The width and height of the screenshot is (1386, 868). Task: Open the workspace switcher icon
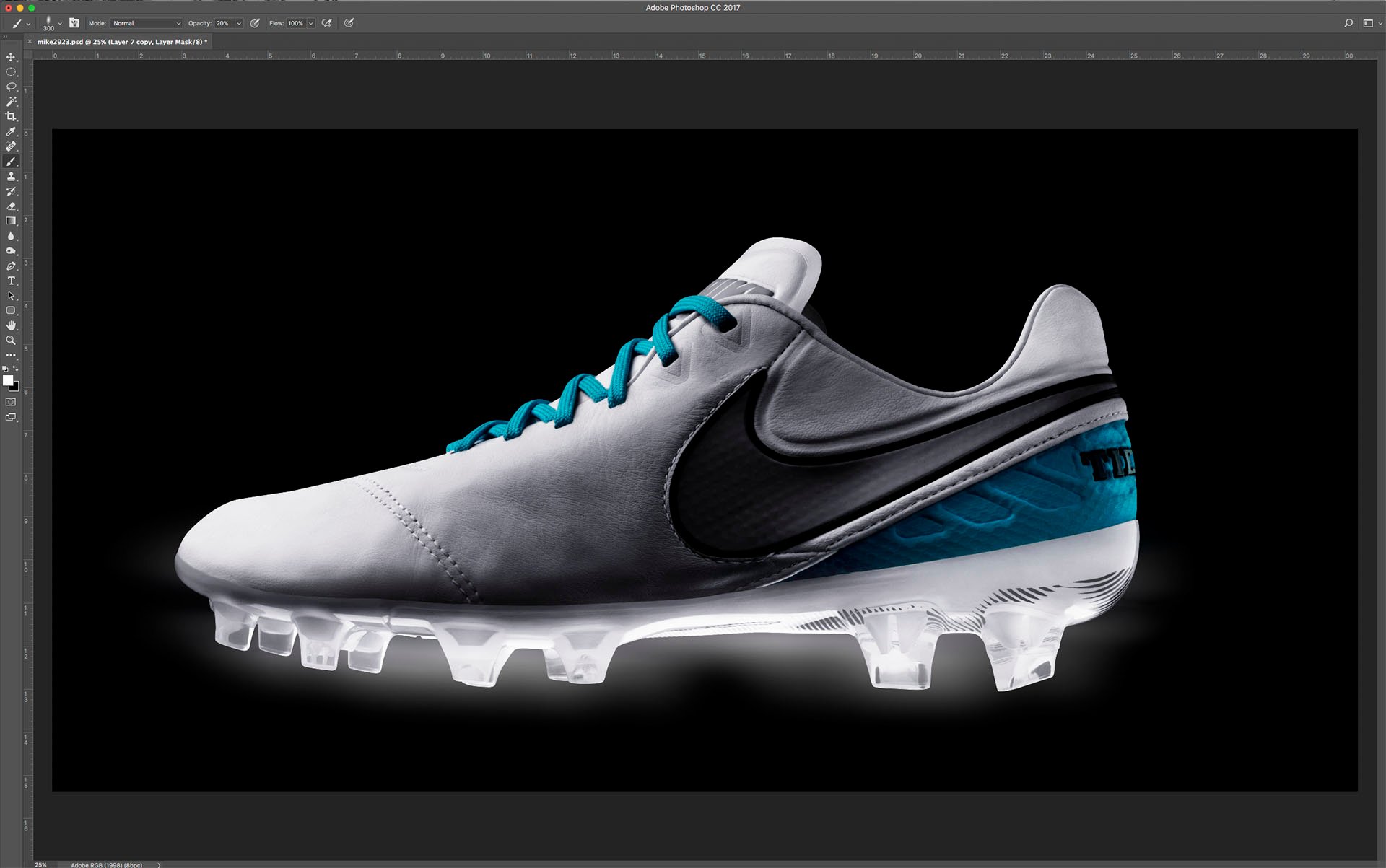[1369, 23]
